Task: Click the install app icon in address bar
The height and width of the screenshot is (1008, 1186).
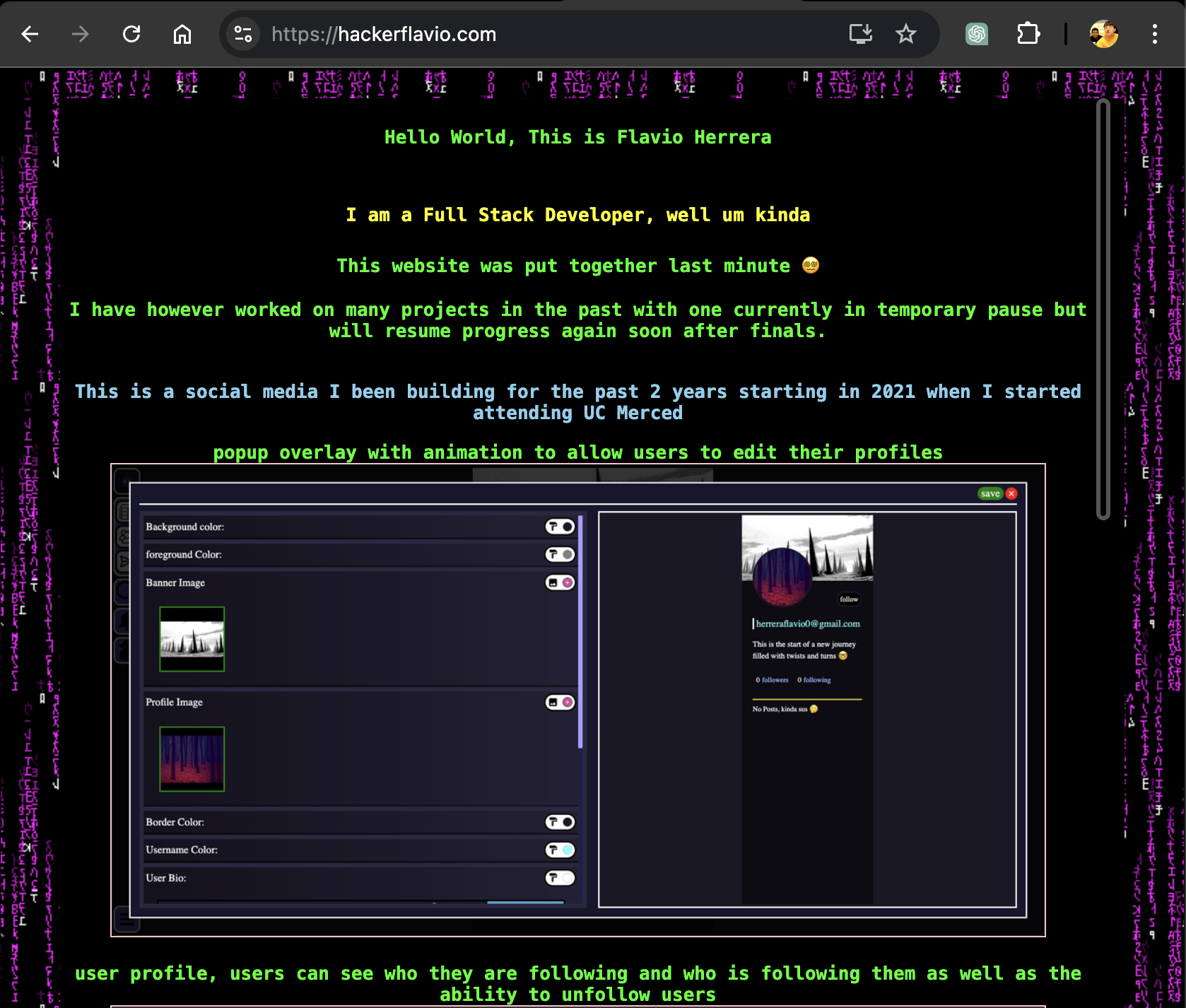Action: click(x=860, y=34)
